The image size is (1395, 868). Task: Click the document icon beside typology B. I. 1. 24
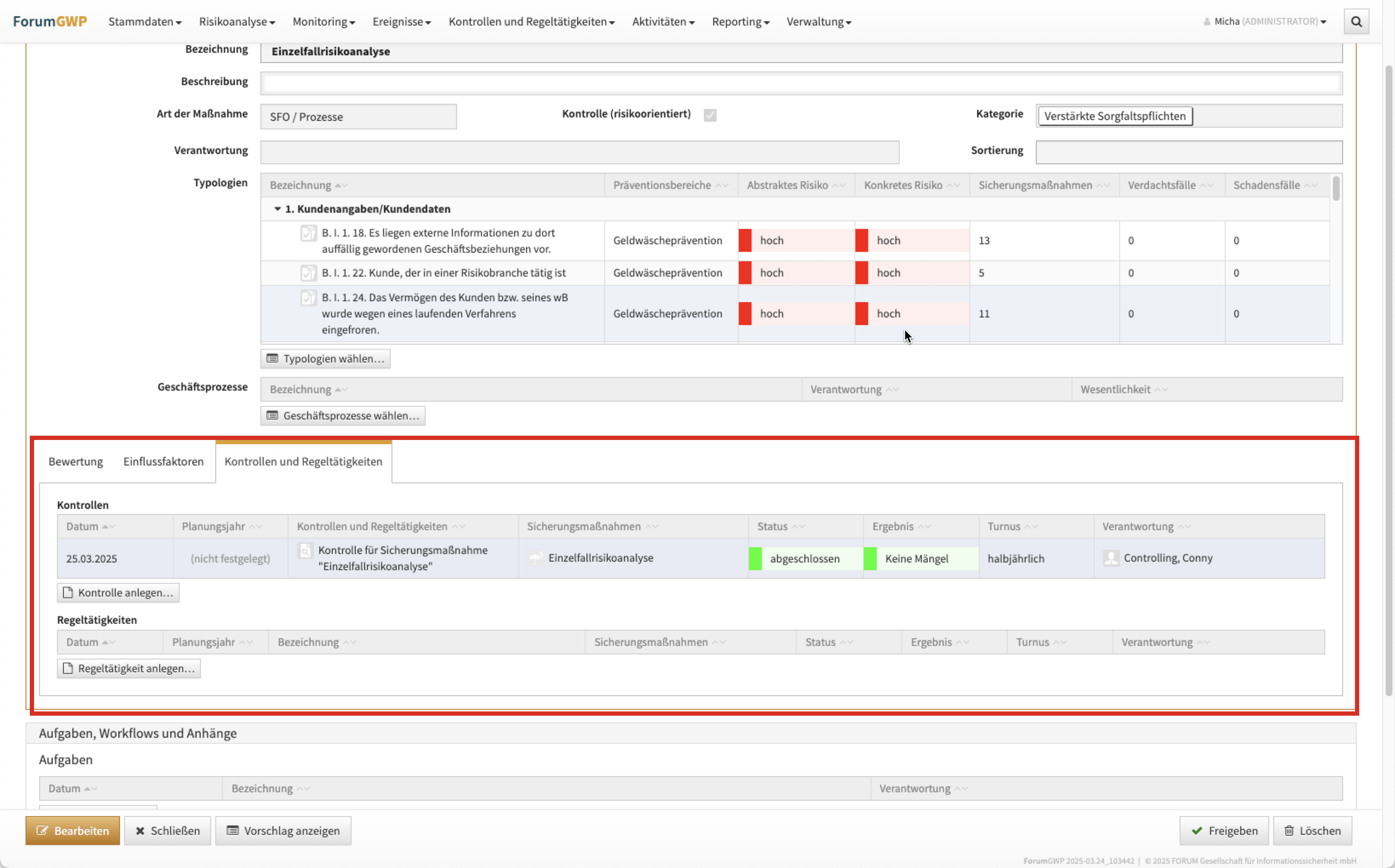(x=308, y=297)
